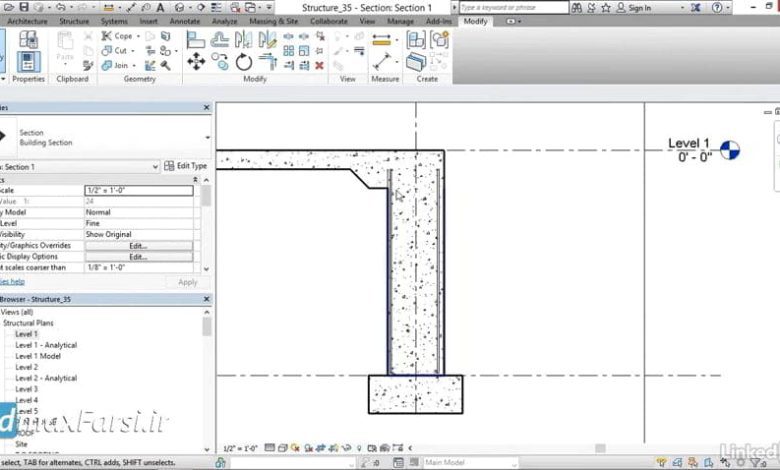Toggle the Properties palette button
This screenshot has height=470, width=780.
pyautogui.click(x=28, y=62)
